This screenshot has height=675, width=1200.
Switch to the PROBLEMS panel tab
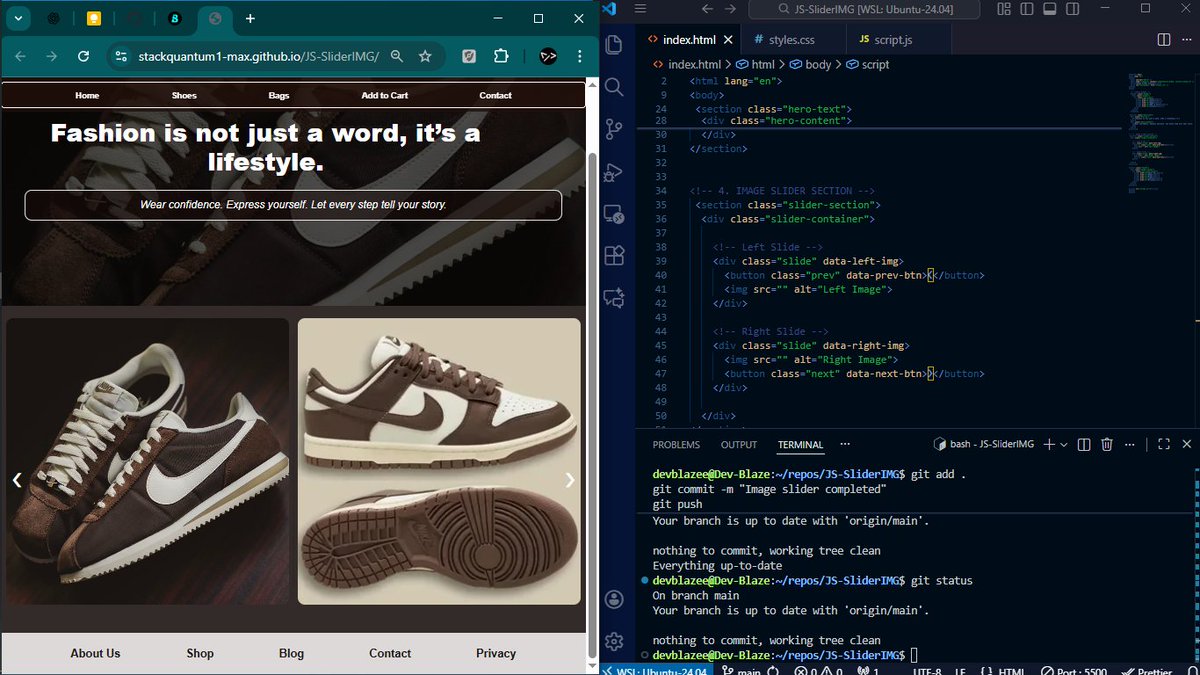pos(676,445)
